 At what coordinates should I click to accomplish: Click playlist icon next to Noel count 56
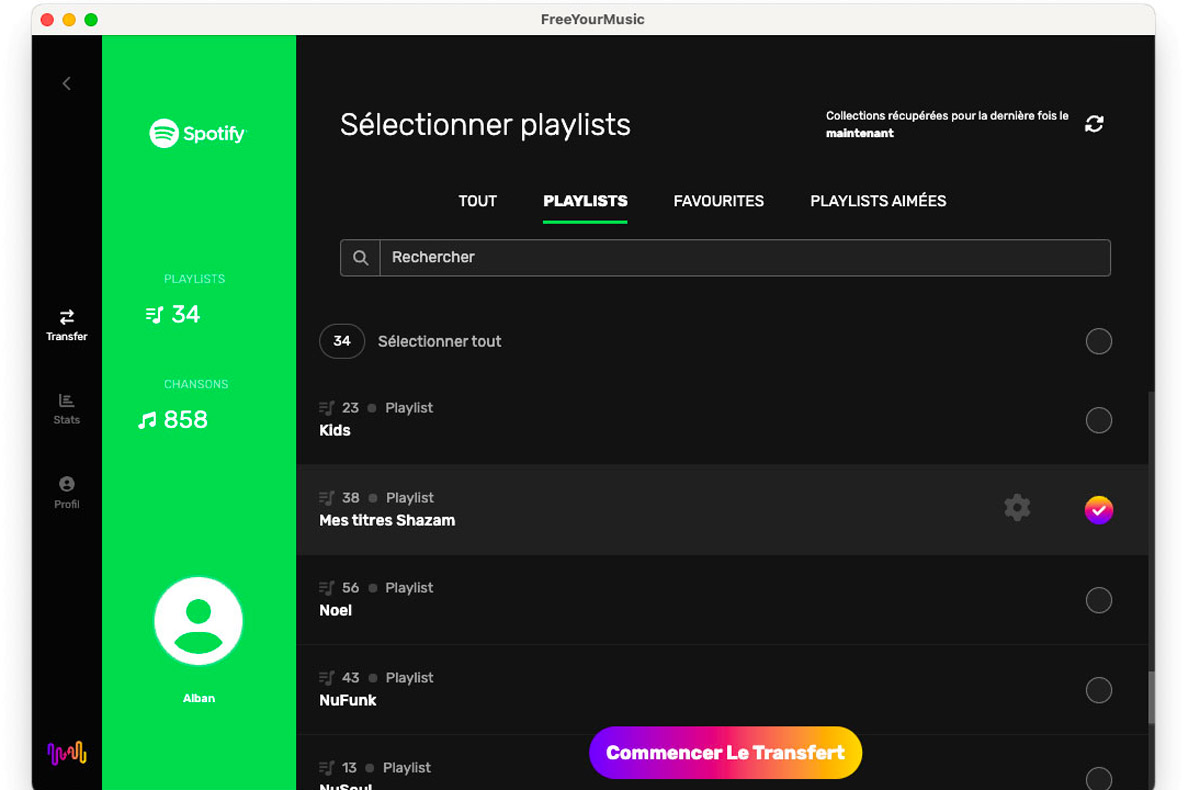coord(327,588)
